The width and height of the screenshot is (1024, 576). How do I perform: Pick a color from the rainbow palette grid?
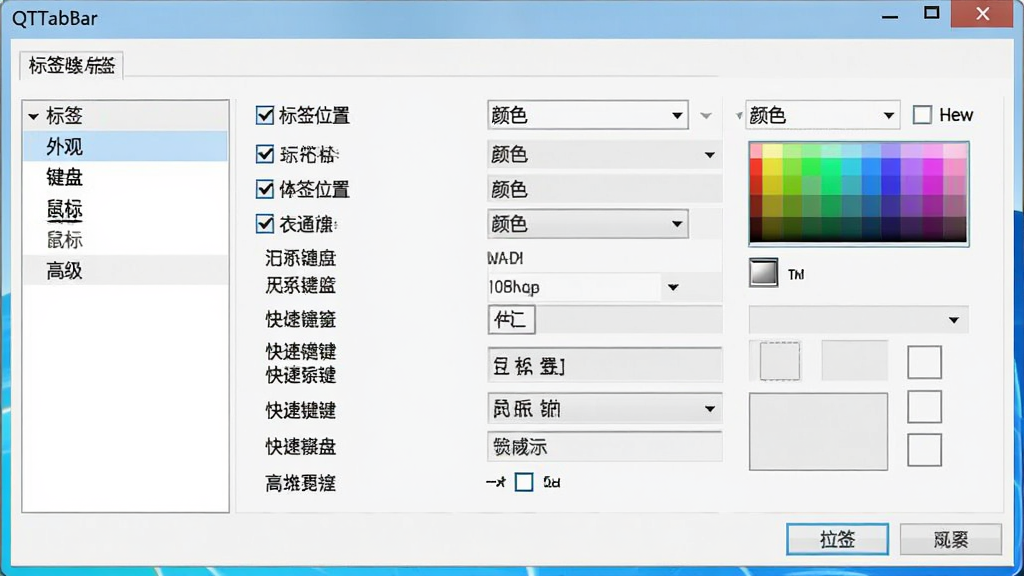coord(859,193)
